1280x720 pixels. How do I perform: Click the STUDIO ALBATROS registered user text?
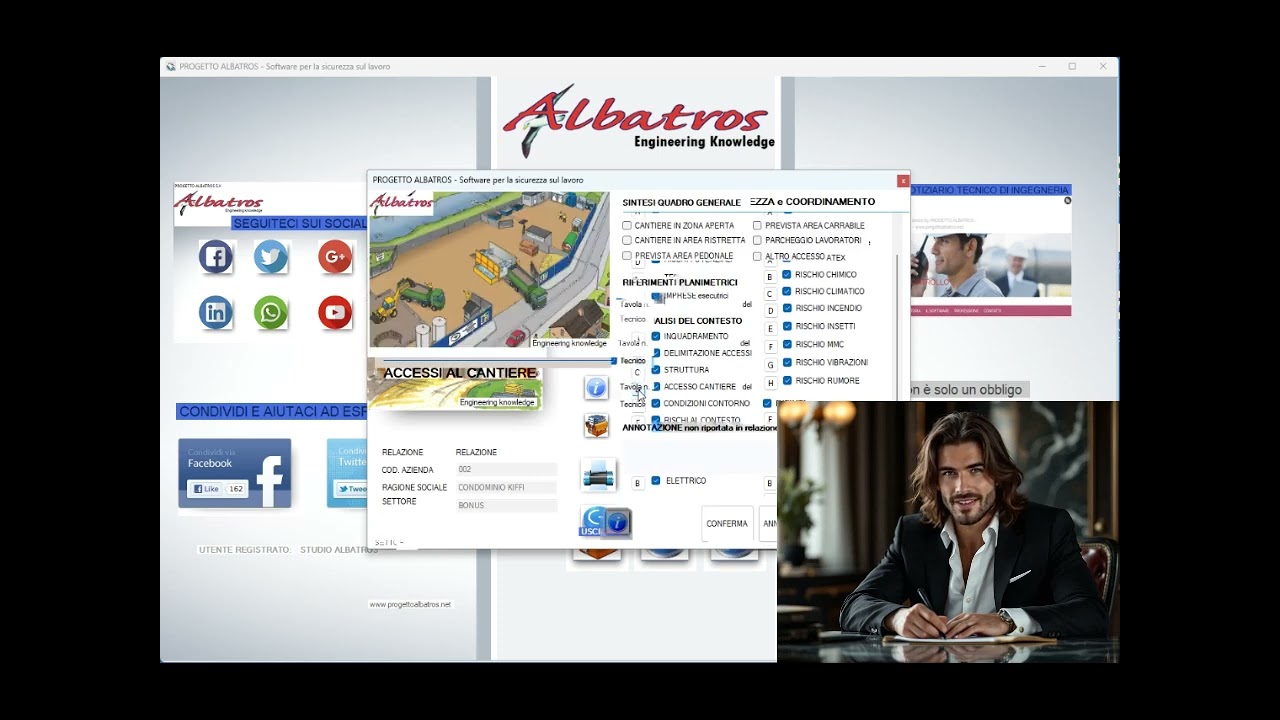(339, 550)
